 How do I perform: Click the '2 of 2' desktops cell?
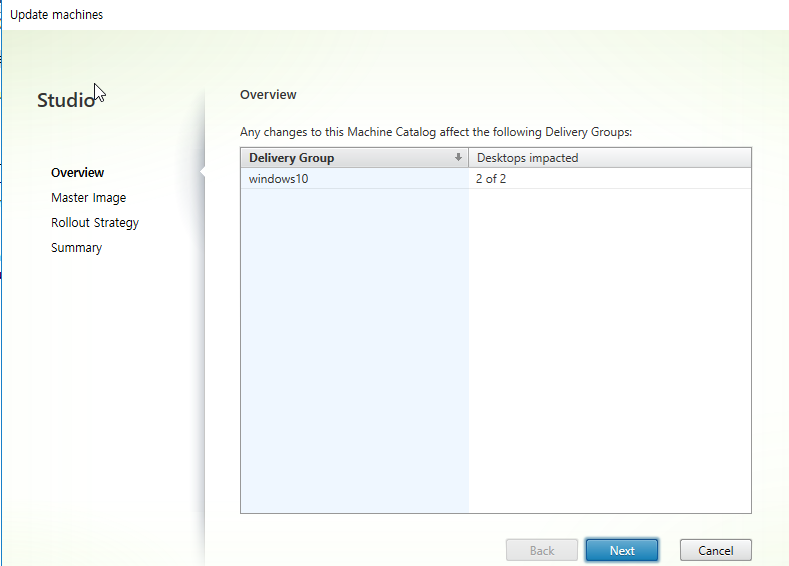[491, 179]
